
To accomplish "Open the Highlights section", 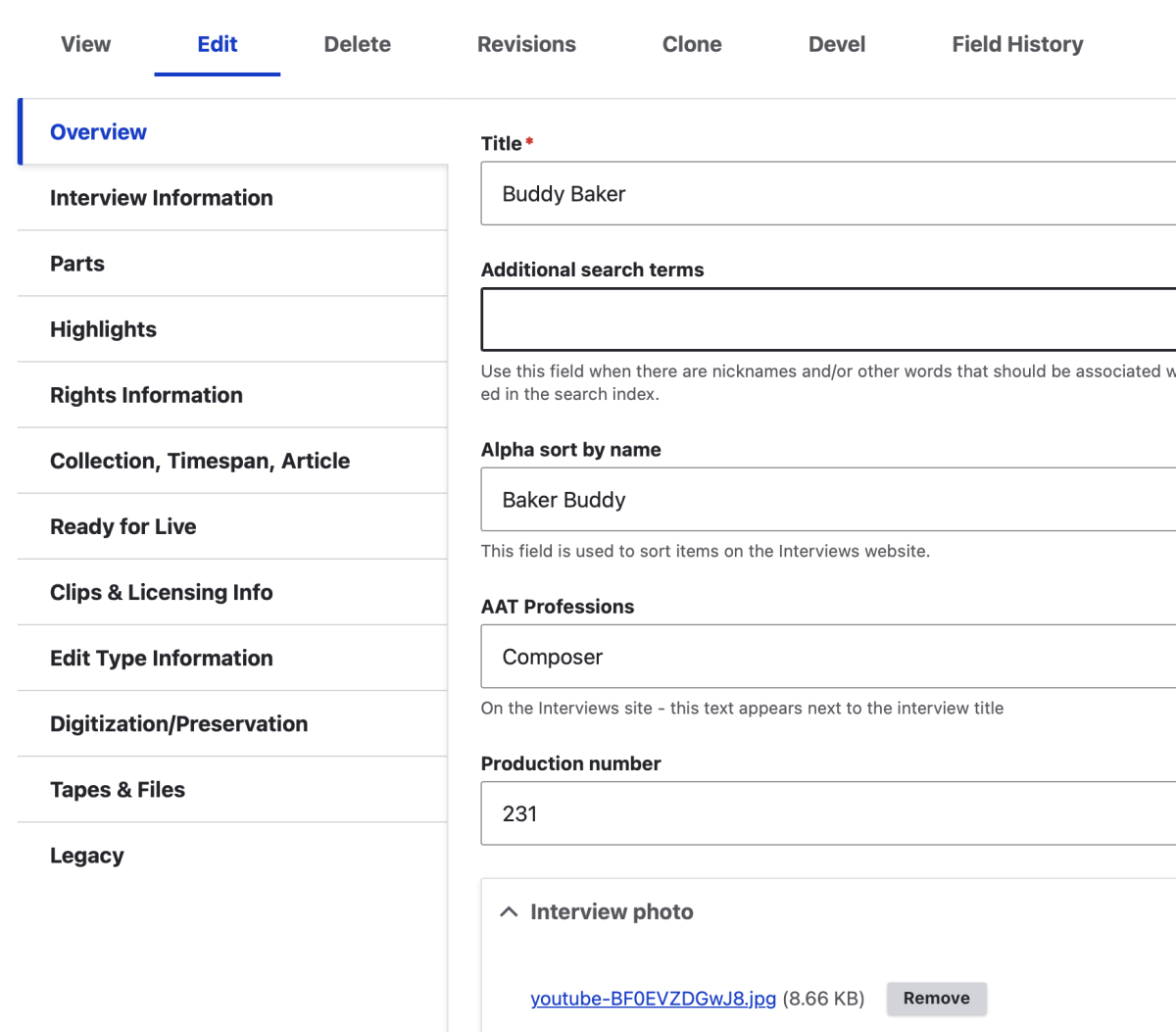I will click(x=103, y=328).
